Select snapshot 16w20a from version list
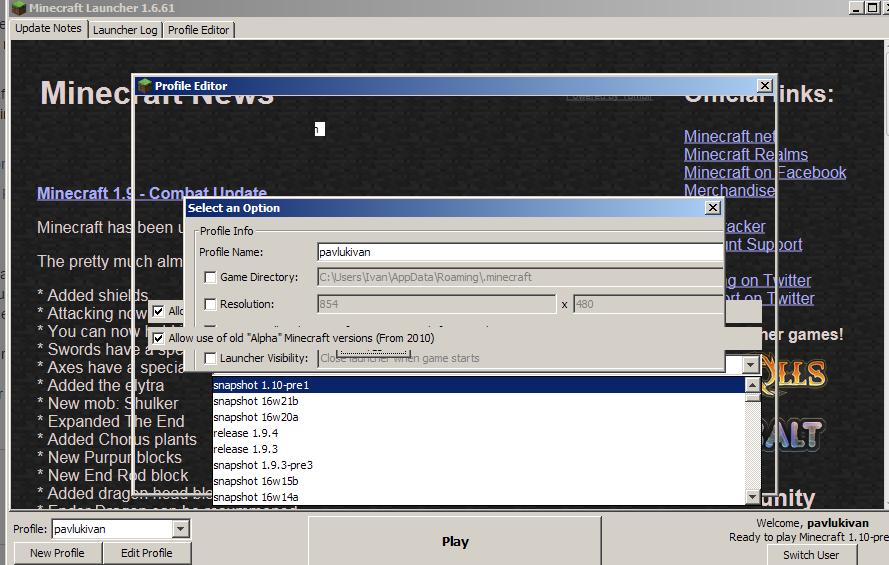 coord(479,417)
